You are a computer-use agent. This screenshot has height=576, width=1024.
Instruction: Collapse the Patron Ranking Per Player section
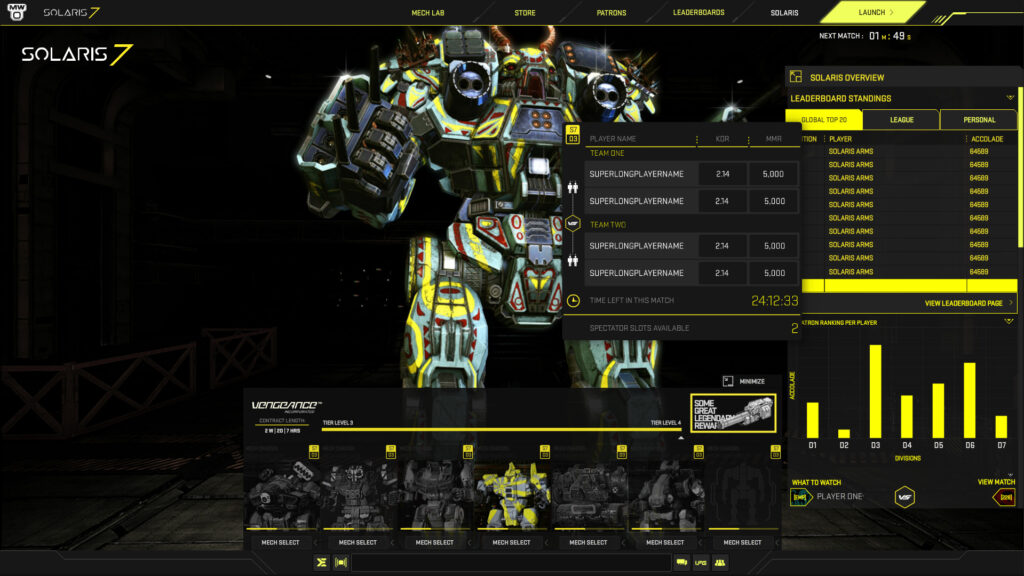pyautogui.click(x=1009, y=321)
